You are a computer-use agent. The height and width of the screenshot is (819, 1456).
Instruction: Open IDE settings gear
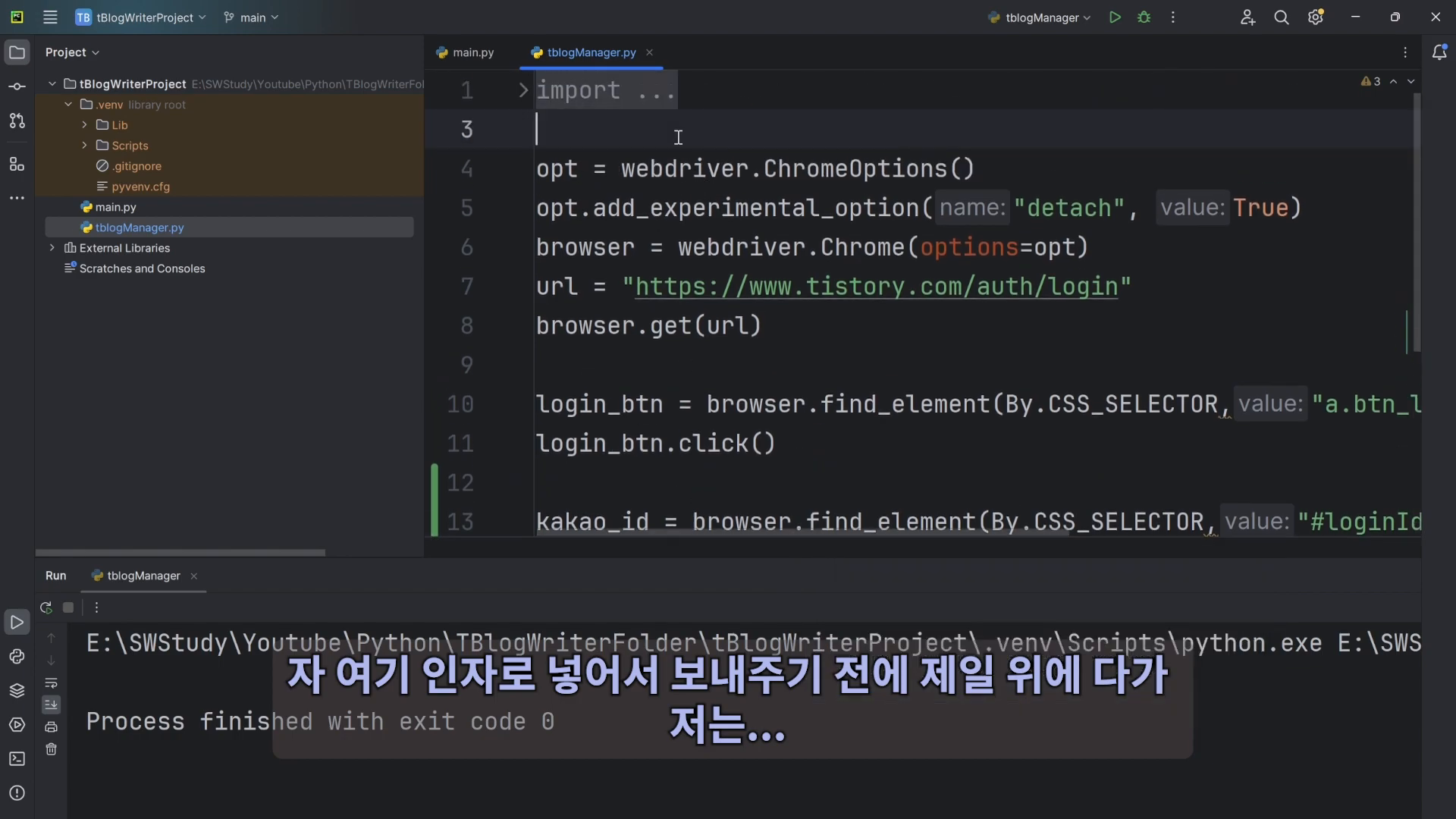[x=1316, y=17]
